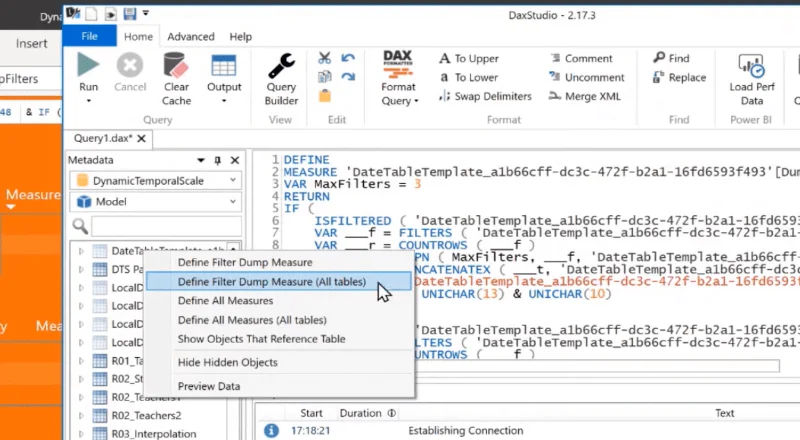Viewport: 800px width, 440px height.
Task: Click the info icon in the log row
Action: (x=271, y=431)
